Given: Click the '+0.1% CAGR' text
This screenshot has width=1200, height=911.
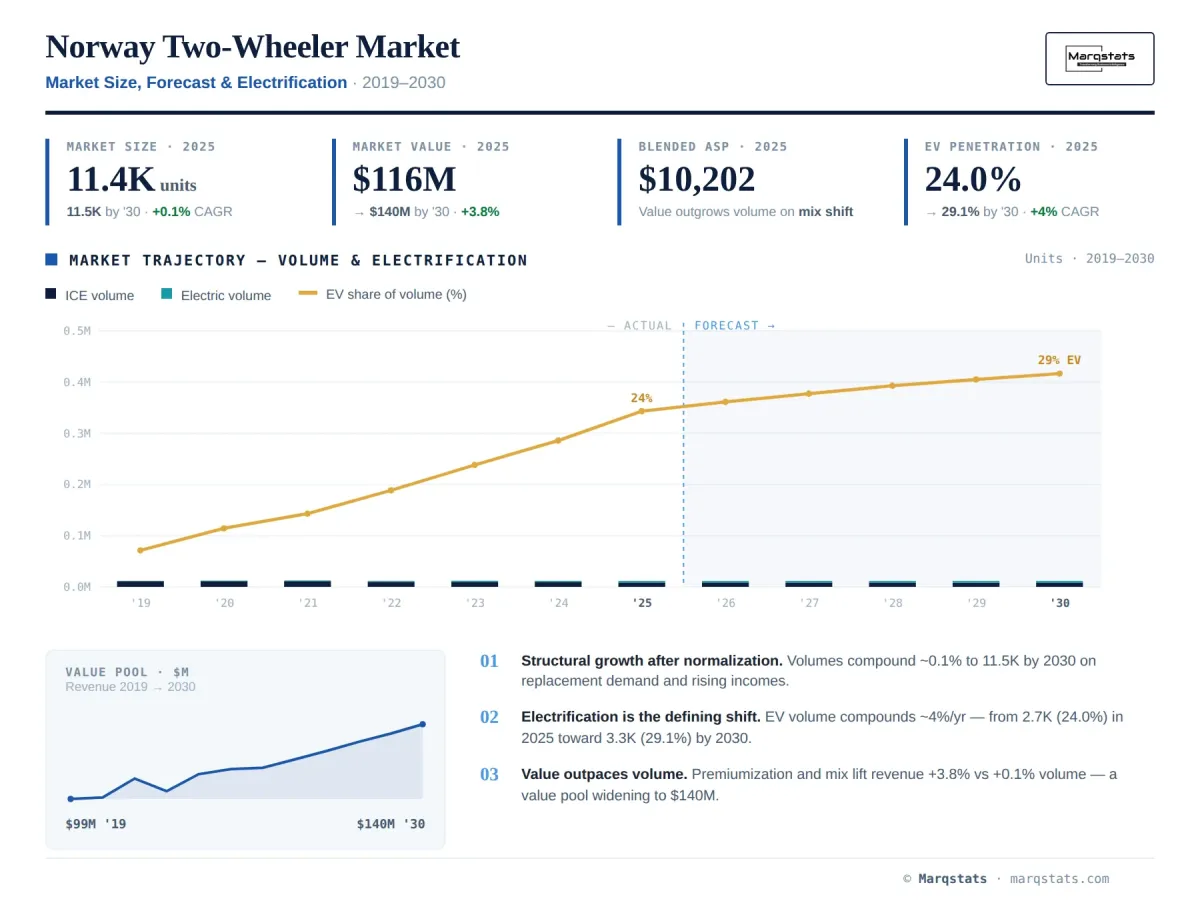Looking at the screenshot, I should point(192,212).
